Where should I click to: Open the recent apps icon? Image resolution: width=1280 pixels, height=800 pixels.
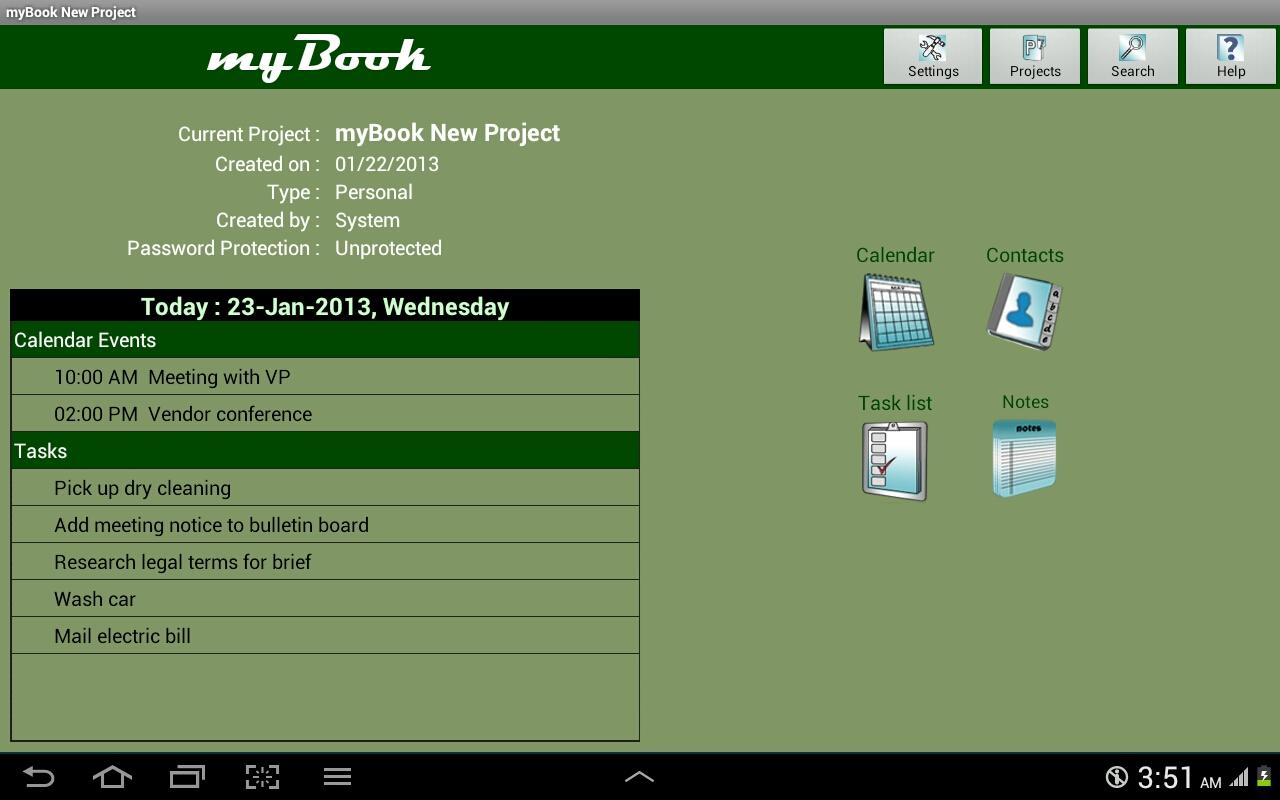tap(187, 777)
